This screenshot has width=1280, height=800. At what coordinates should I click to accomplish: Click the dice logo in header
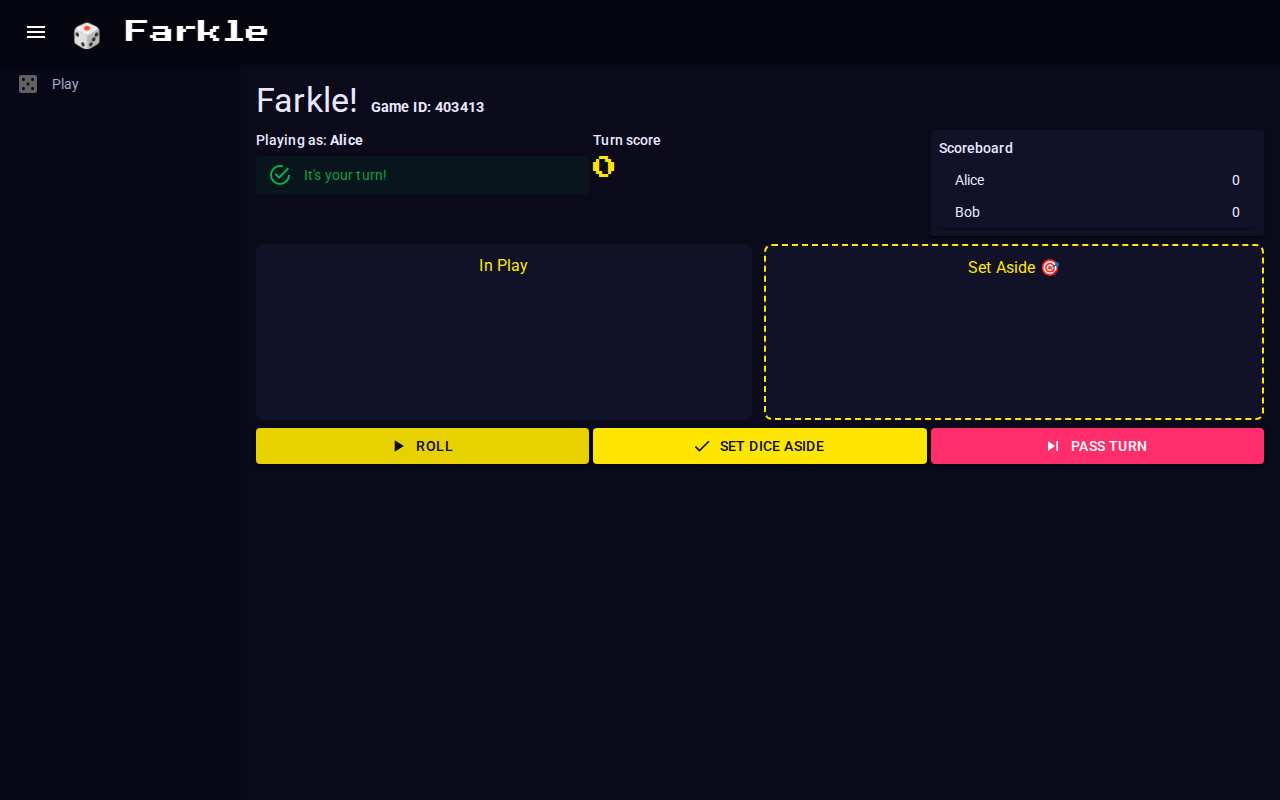[87, 35]
